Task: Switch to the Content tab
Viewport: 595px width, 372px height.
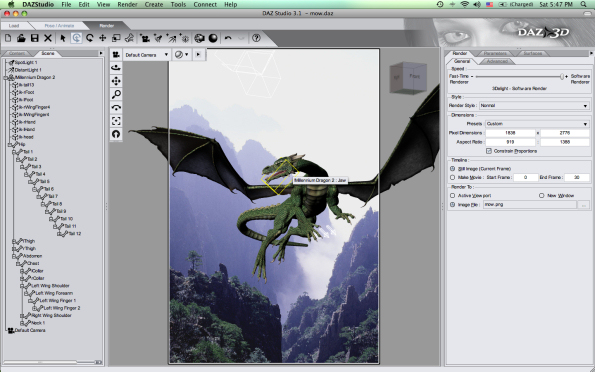Action: (x=17, y=53)
